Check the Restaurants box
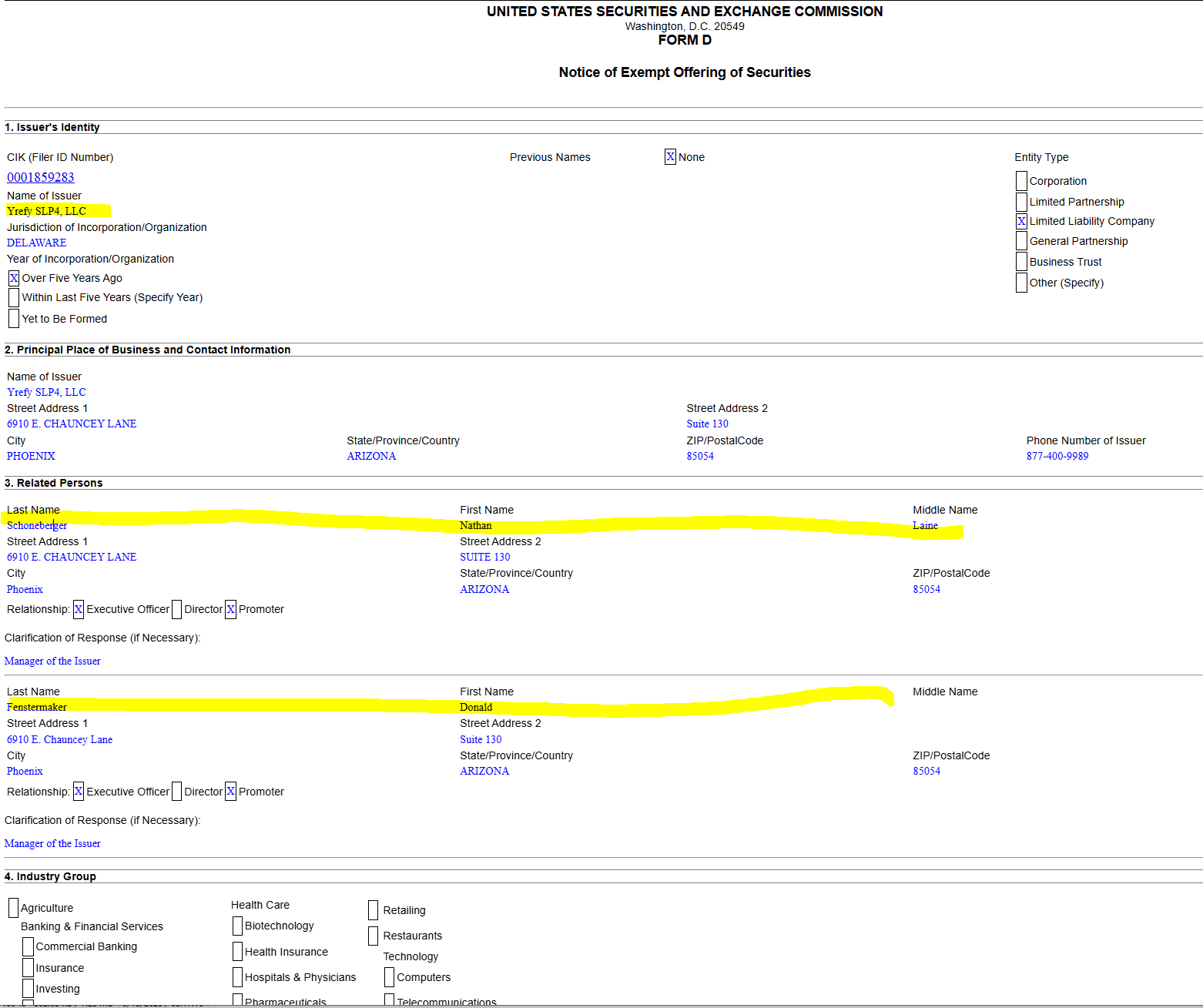This screenshot has width=1203, height=1008. coord(373,936)
